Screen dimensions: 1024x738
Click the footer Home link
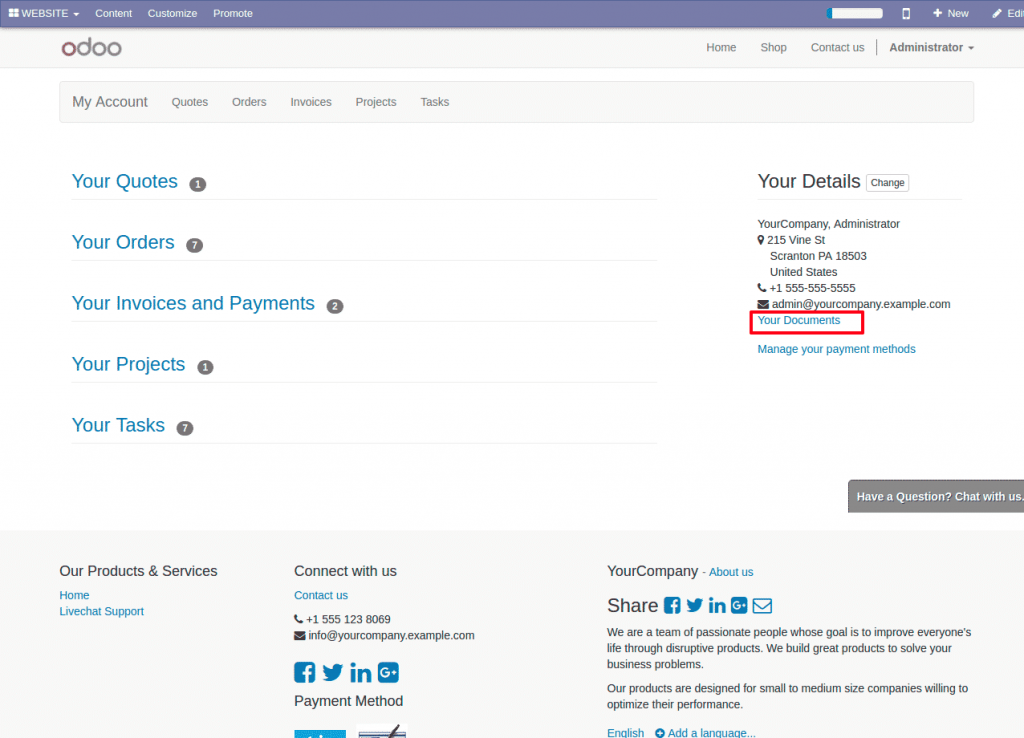74,595
